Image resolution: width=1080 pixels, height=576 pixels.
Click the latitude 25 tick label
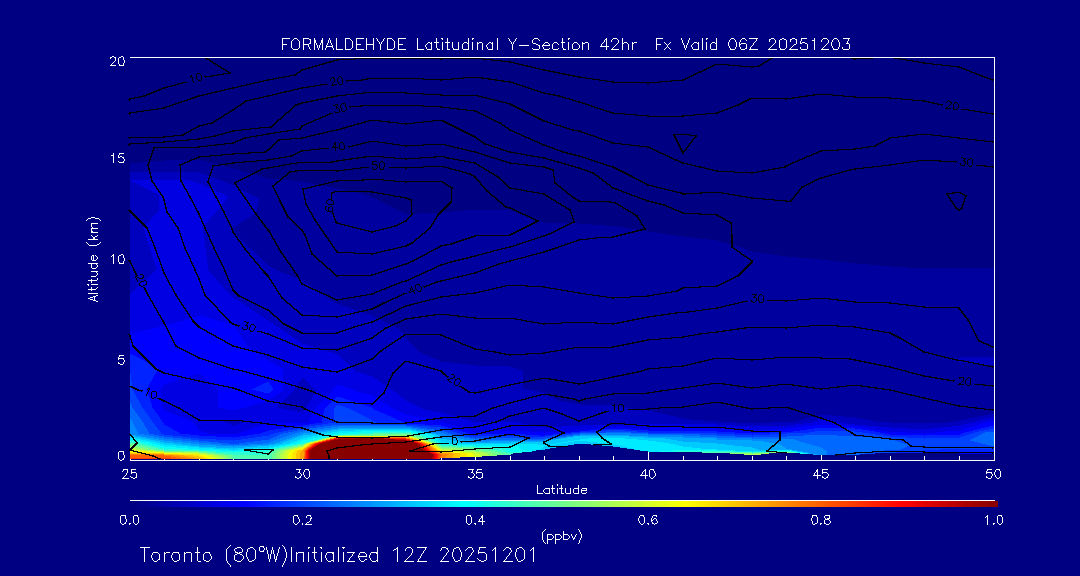pyautogui.click(x=129, y=473)
